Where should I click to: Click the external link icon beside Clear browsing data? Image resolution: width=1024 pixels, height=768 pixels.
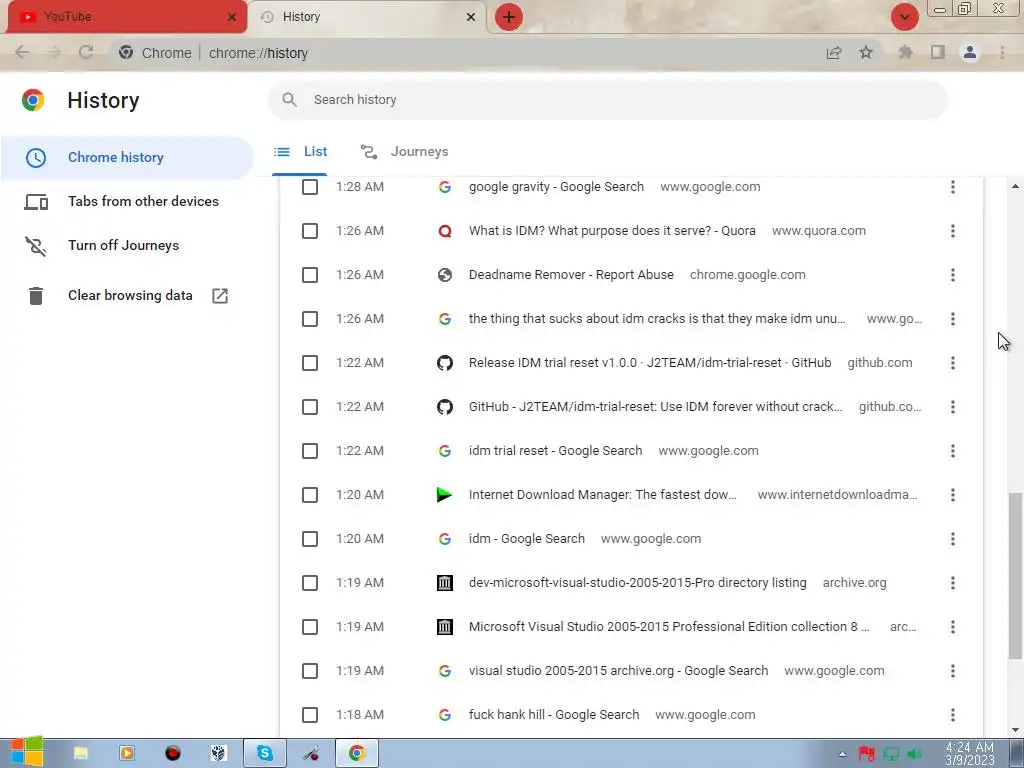[x=220, y=295]
